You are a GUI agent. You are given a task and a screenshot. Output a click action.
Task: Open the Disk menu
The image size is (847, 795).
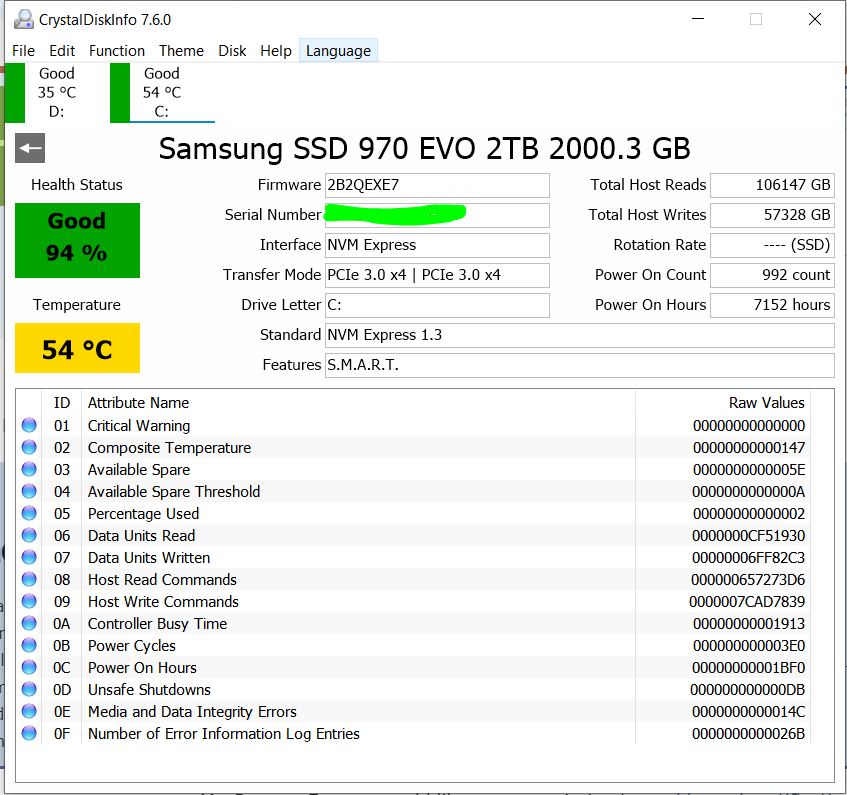232,50
